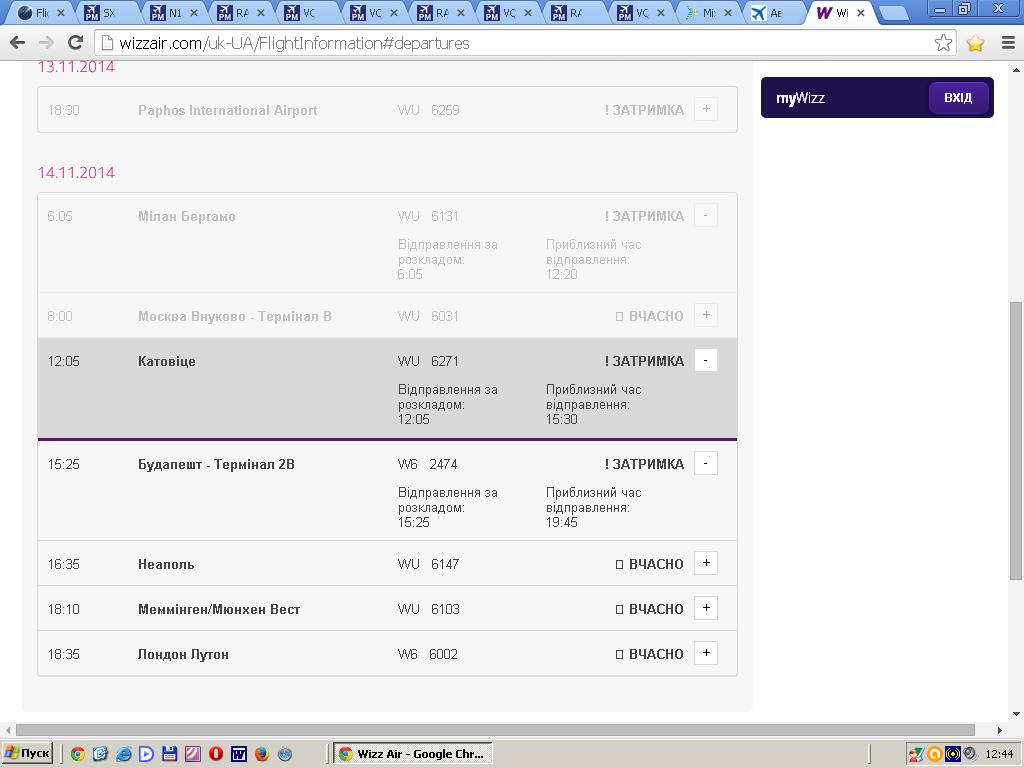The image size is (1024, 768).
Task: Collapse the Катовіце flight details
Action: (x=705, y=361)
